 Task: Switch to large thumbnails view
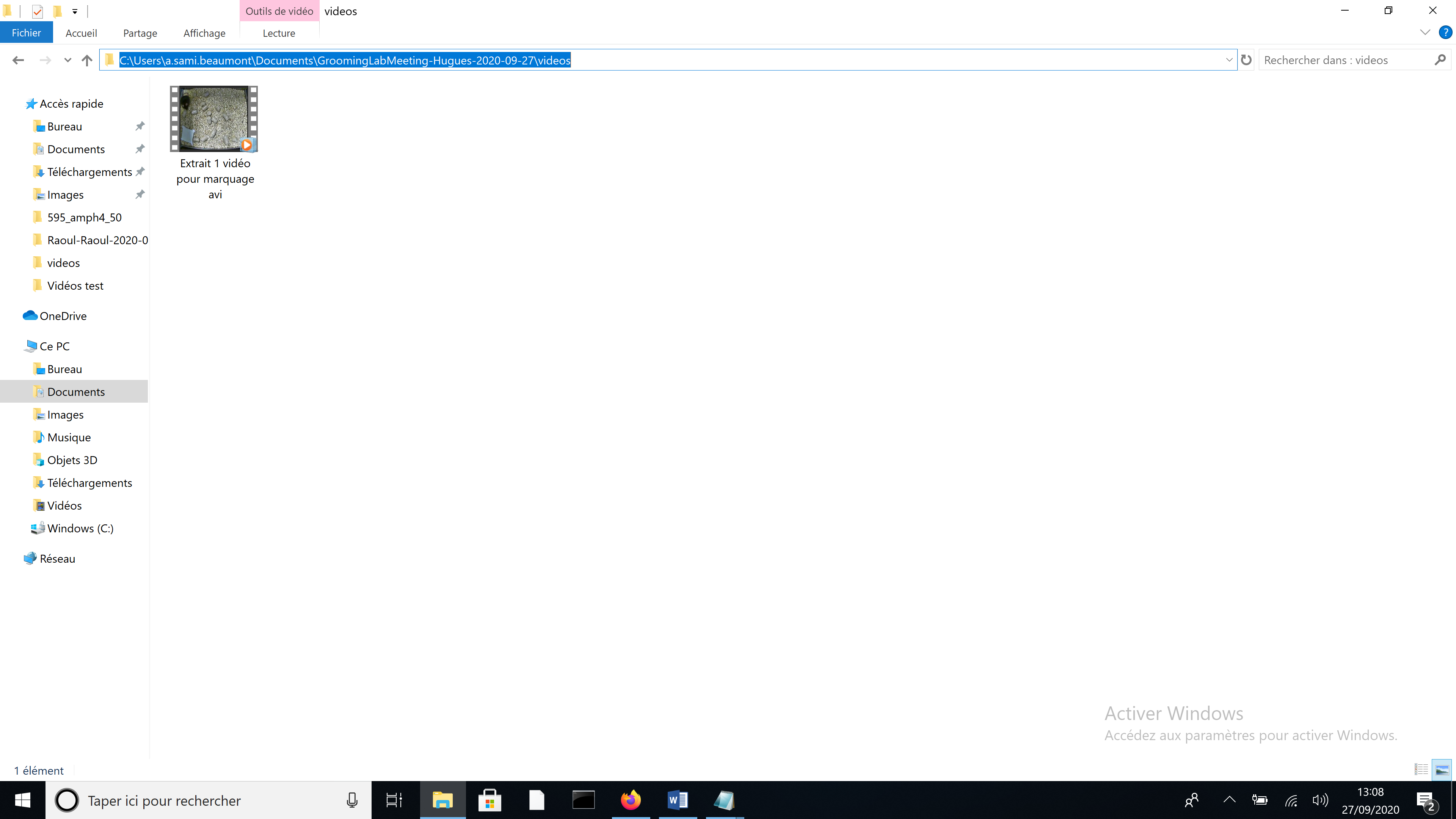[1442, 770]
